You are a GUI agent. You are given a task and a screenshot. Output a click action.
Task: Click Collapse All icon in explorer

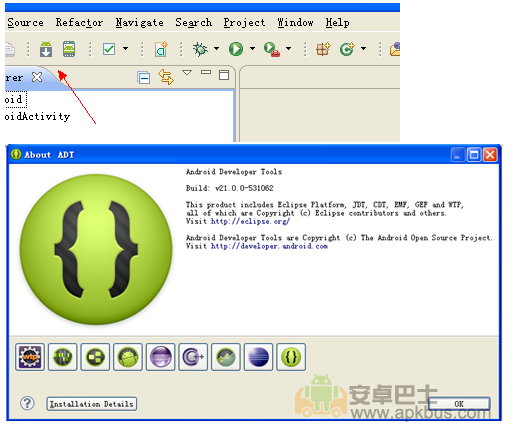tap(144, 78)
